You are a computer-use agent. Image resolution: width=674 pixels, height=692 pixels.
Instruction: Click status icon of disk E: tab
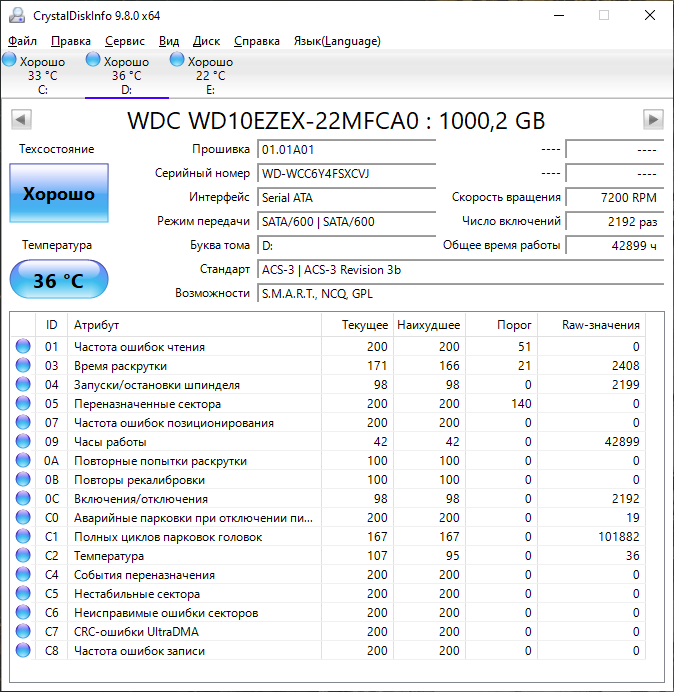tap(177, 59)
